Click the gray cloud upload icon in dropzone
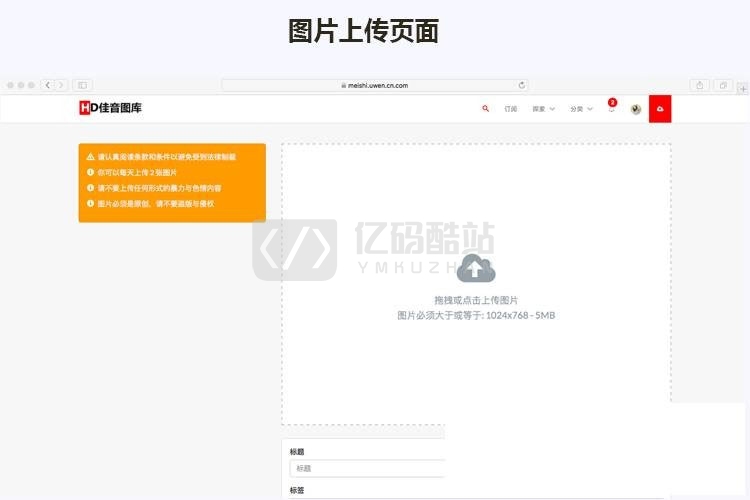This screenshot has height=500, width=750. point(476,268)
